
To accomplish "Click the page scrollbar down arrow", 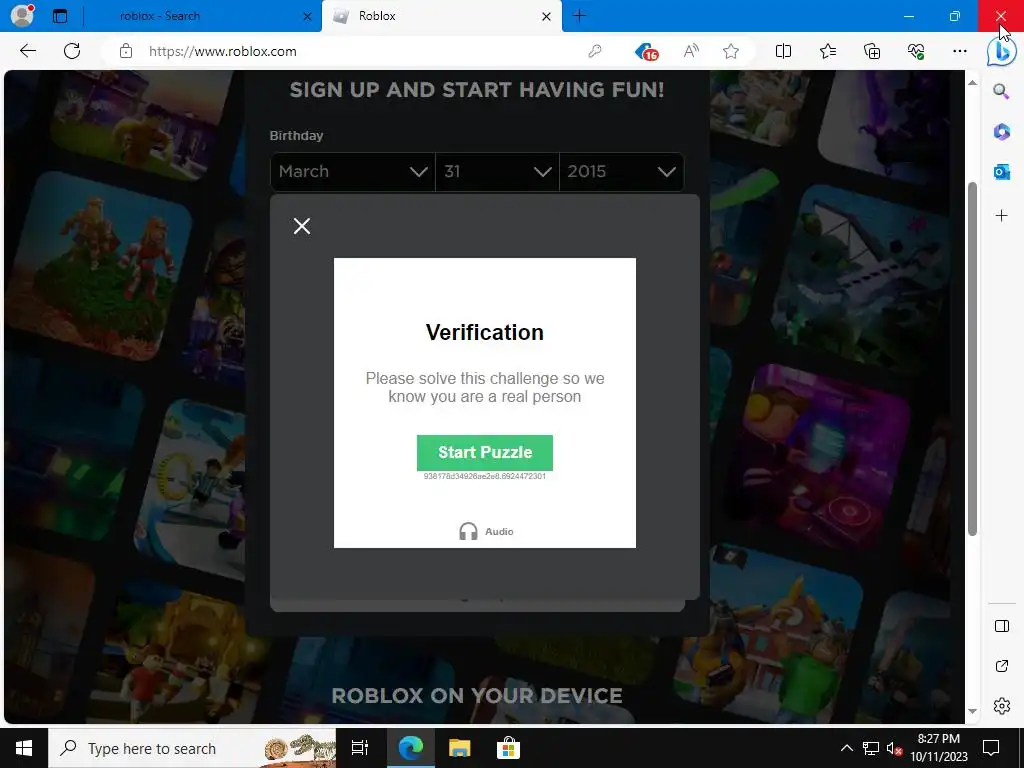I will [972, 711].
